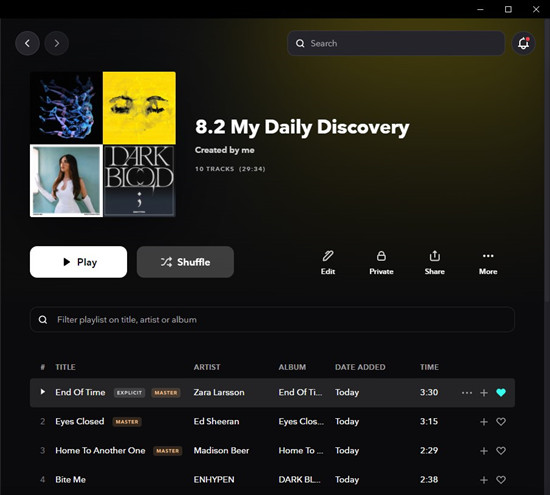Open artist Ed Sheeran
The width and height of the screenshot is (550, 495).
tap(216, 421)
